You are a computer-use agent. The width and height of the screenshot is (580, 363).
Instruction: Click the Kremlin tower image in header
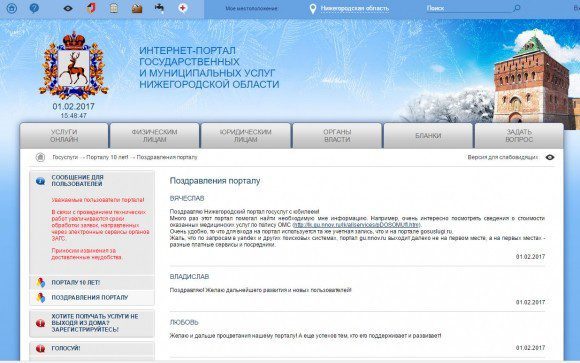point(532,80)
